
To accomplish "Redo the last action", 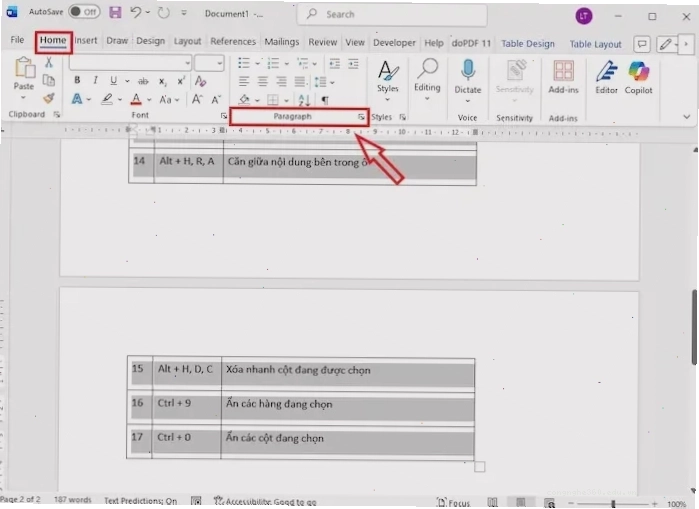I will (x=164, y=13).
